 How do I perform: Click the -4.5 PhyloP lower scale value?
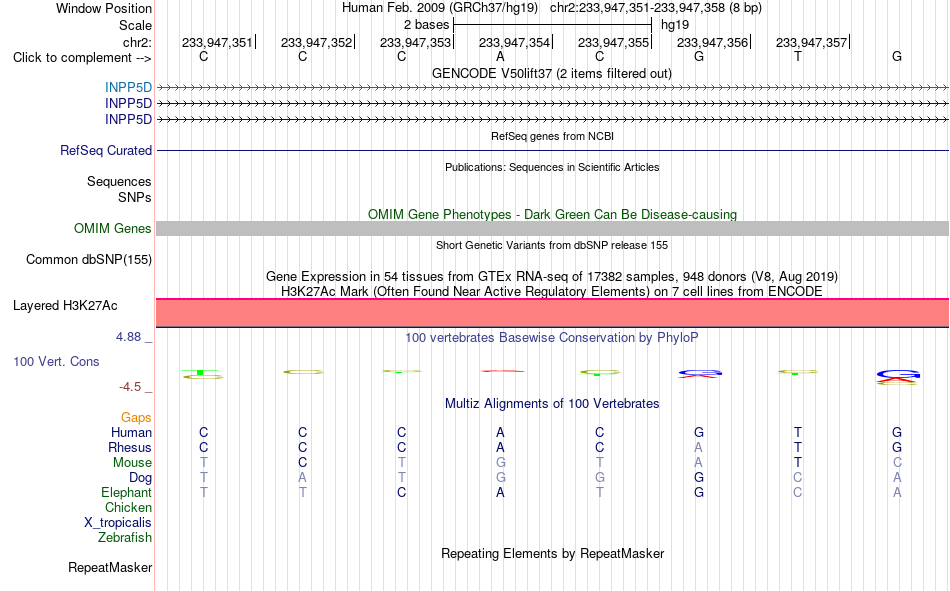[130, 387]
